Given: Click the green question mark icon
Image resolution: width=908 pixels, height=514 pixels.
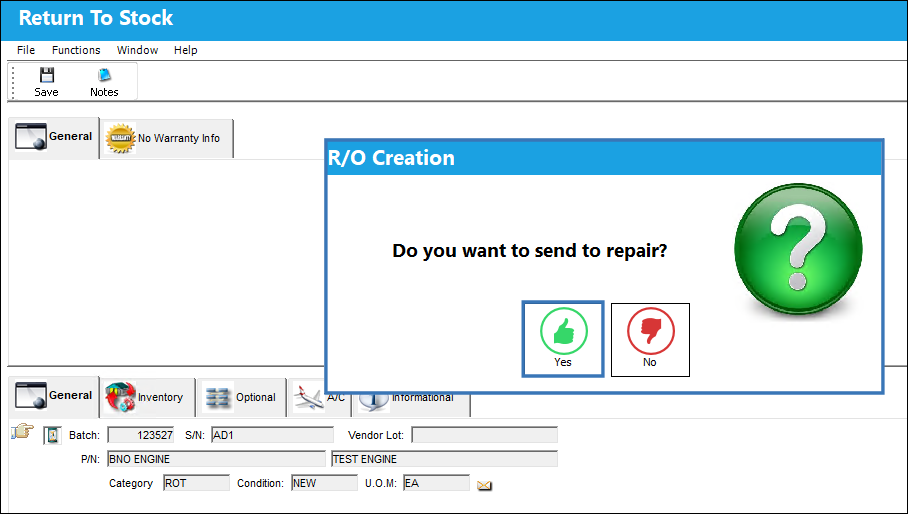Looking at the screenshot, I should [798, 250].
